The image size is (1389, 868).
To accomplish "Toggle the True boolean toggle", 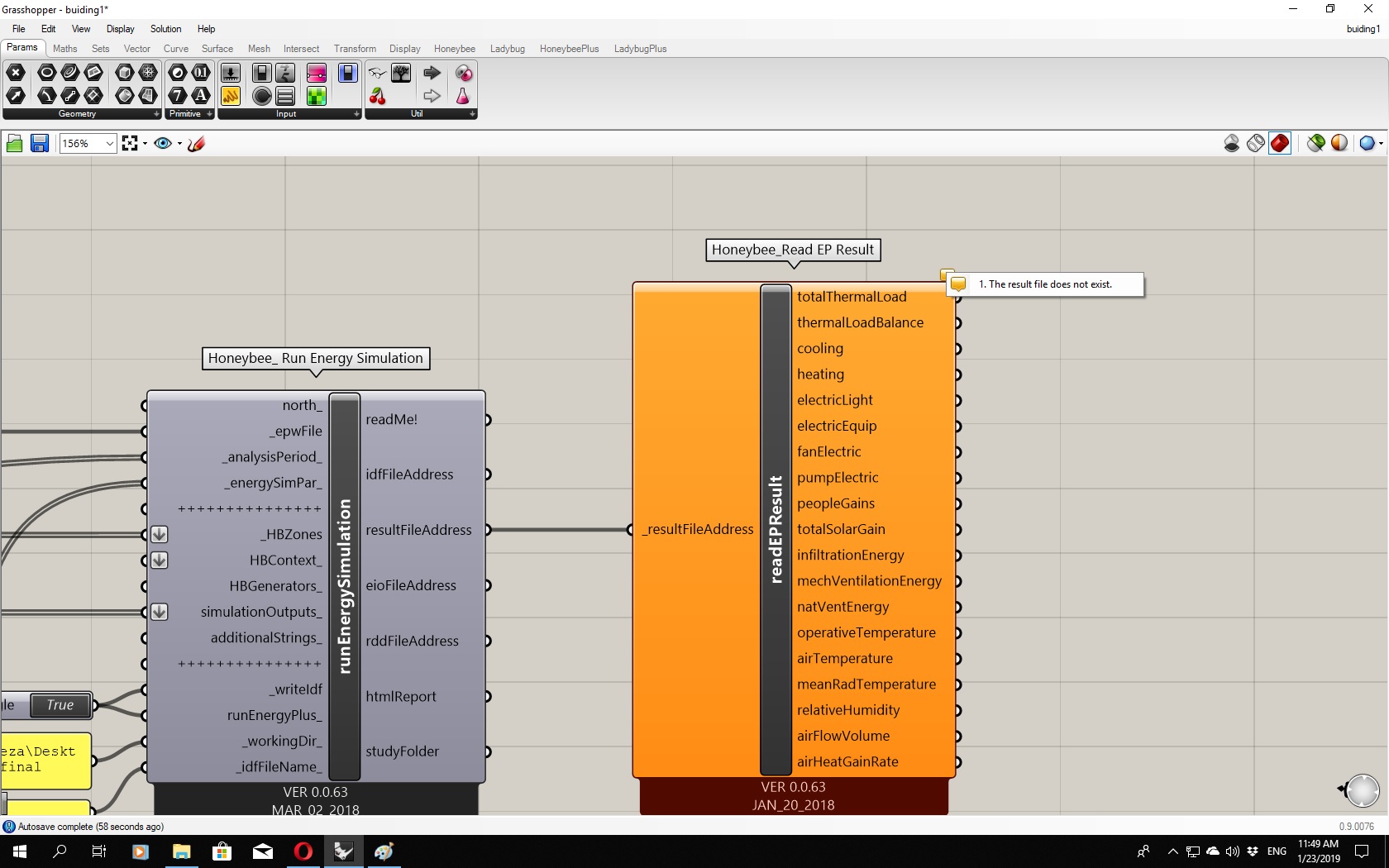I will coord(60,705).
